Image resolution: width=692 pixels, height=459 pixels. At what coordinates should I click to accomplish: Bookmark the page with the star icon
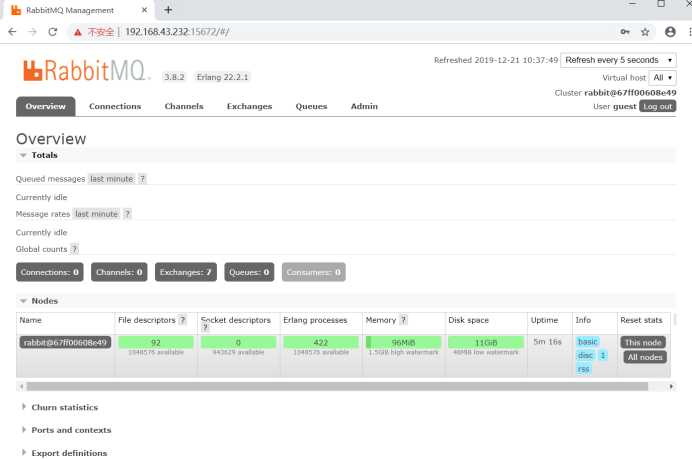[x=645, y=32]
